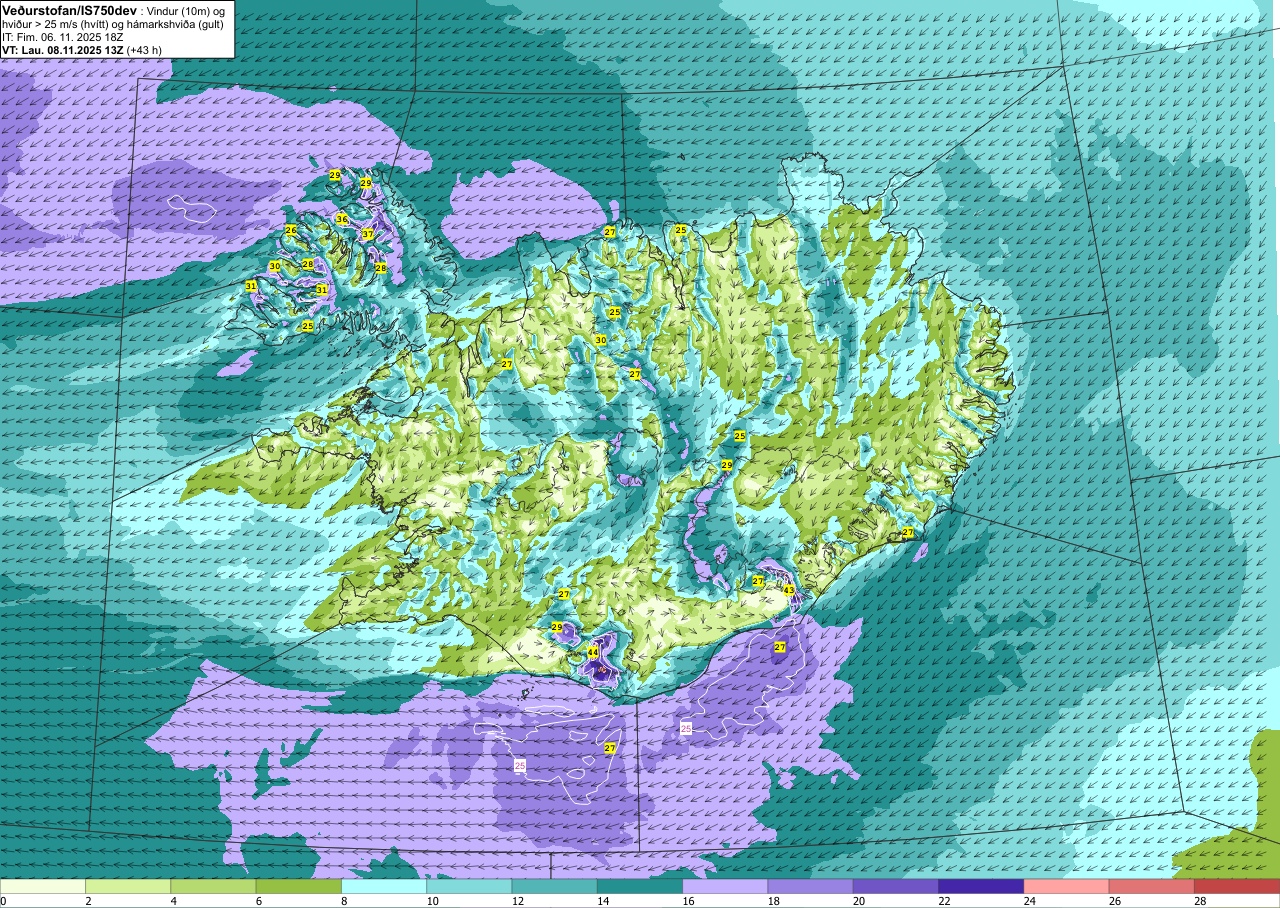Click the legend scale number '2'
The height and width of the screenshot is (908, 1280).
click(x=86, y=901)
